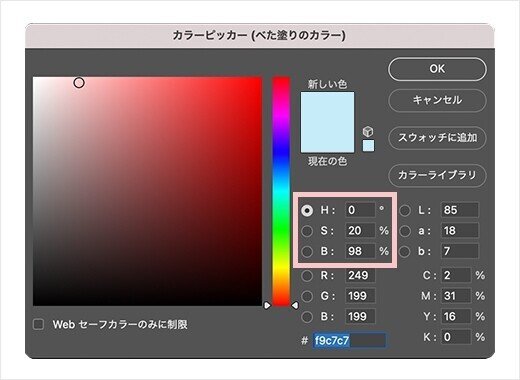Click the R field showing 249
Viewport: 520px width, 380px height.
(x=361, y=275)
